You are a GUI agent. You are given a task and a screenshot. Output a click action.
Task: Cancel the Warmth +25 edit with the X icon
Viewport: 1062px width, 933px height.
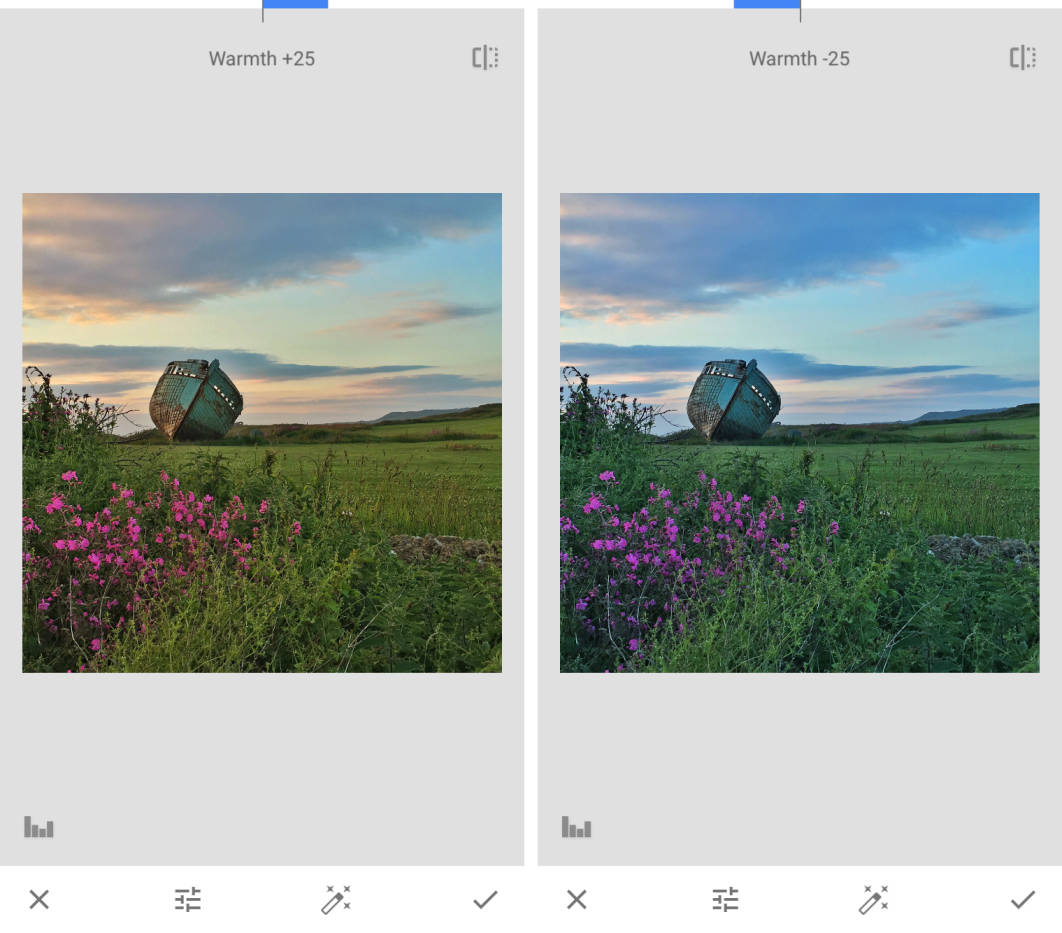click(x=38, y=899)
